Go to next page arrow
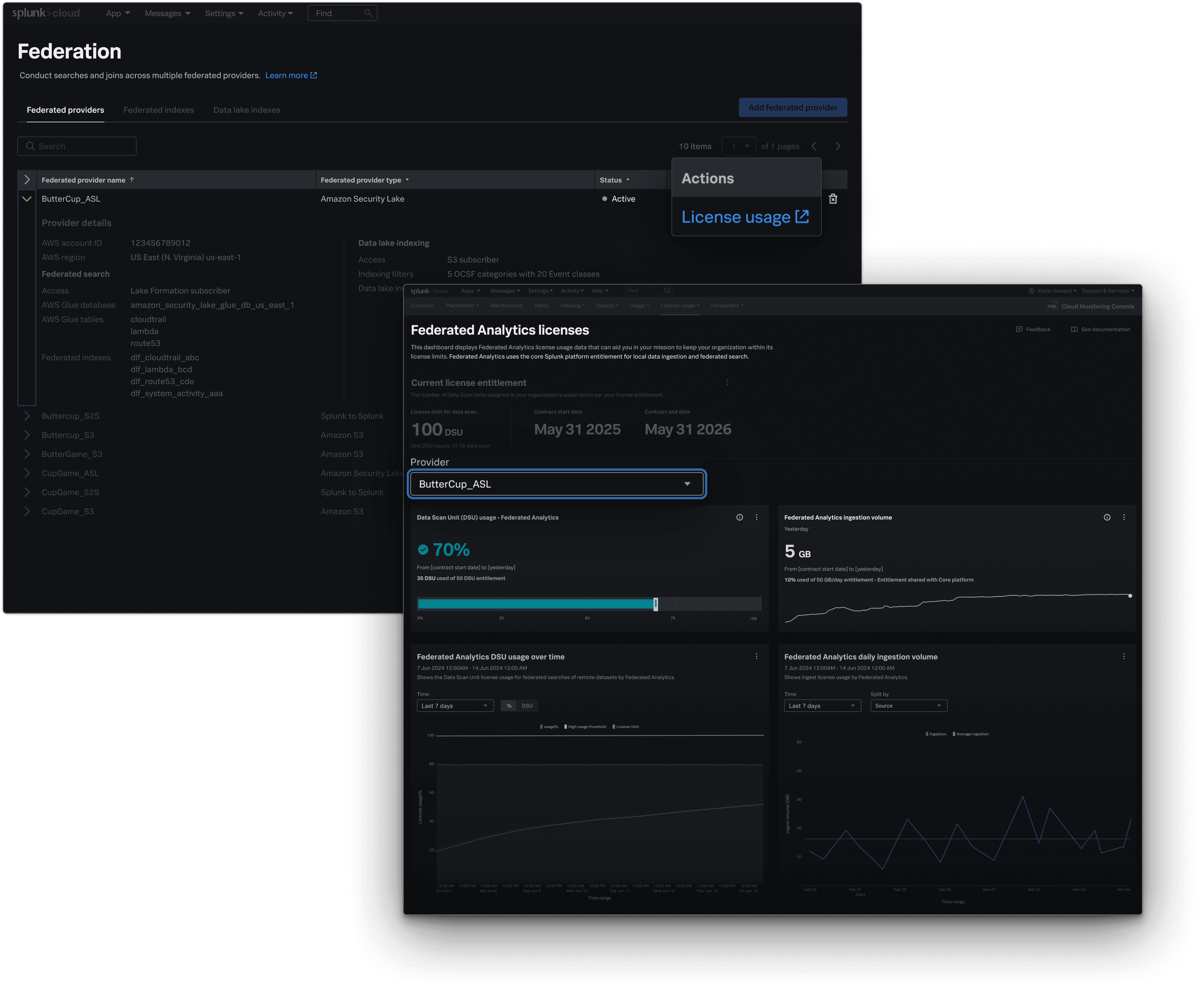Screen dimensions: 1204x992 (x=838, y=146)
